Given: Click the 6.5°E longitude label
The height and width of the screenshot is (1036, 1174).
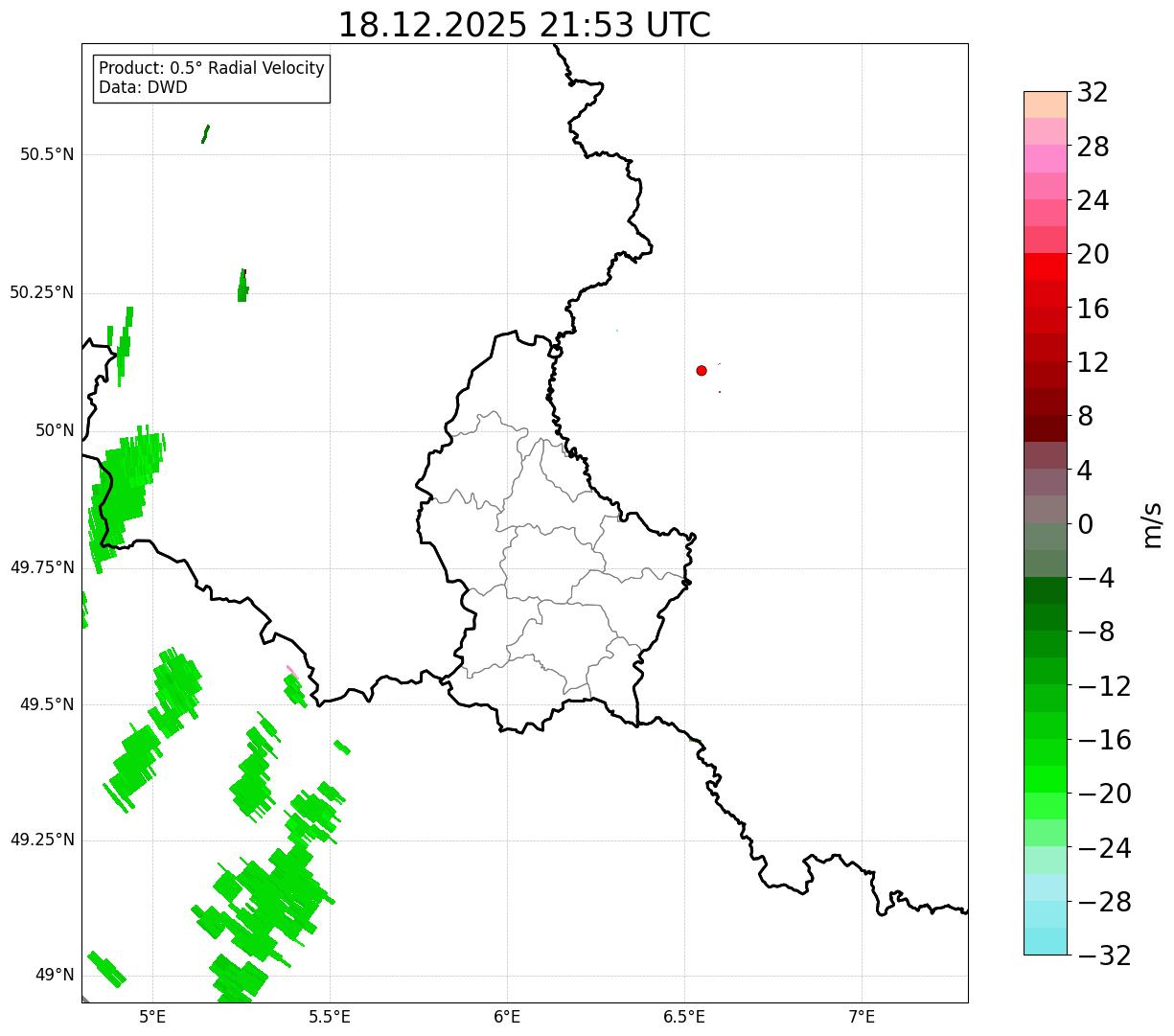Looking at the screenshot, I should point(684,1016).
